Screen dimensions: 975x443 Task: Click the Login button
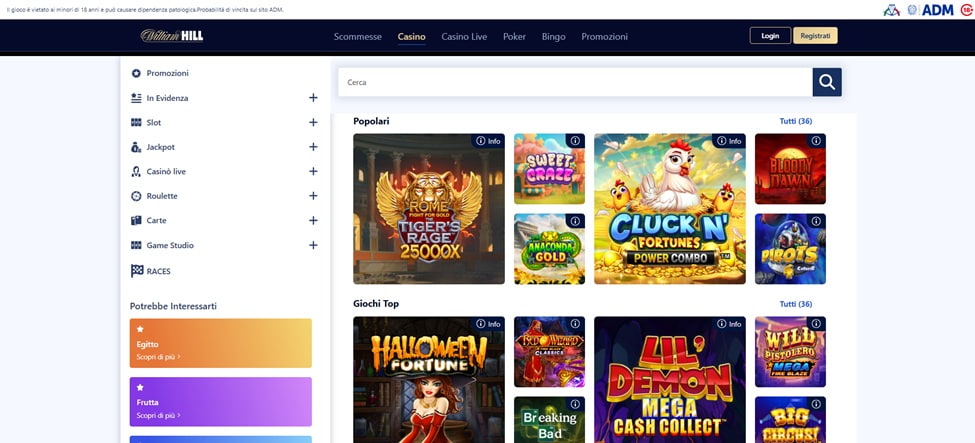pyautogui.click(x=770, y=35)
